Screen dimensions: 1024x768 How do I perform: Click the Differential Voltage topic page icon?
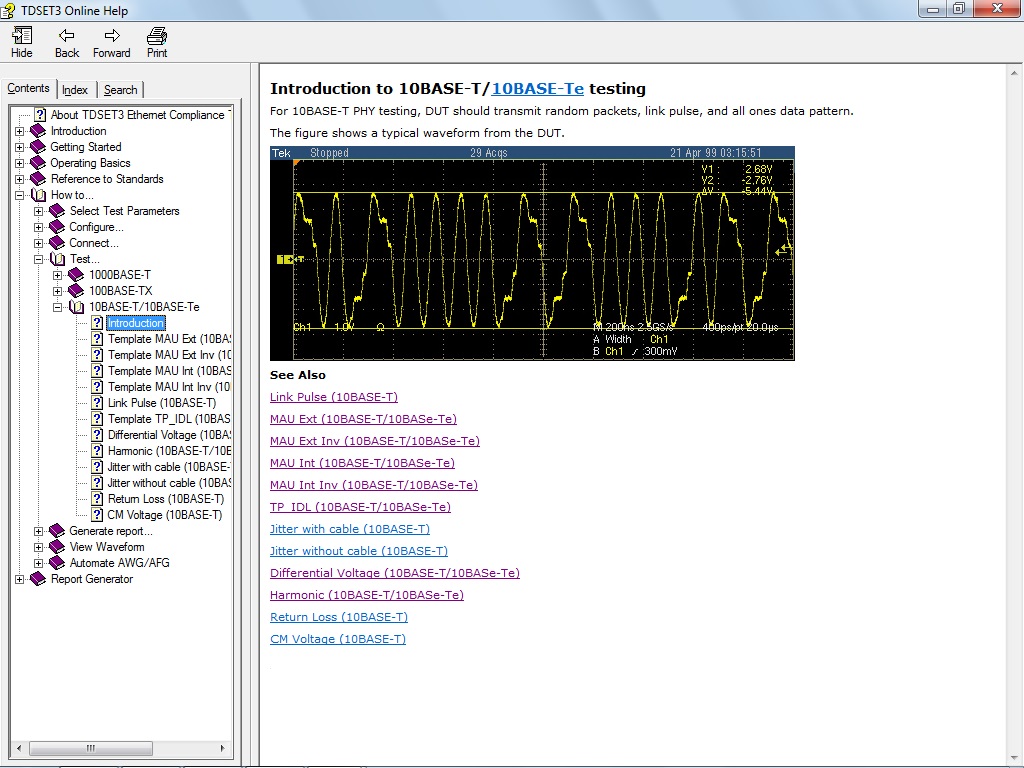tap(97, 435)
